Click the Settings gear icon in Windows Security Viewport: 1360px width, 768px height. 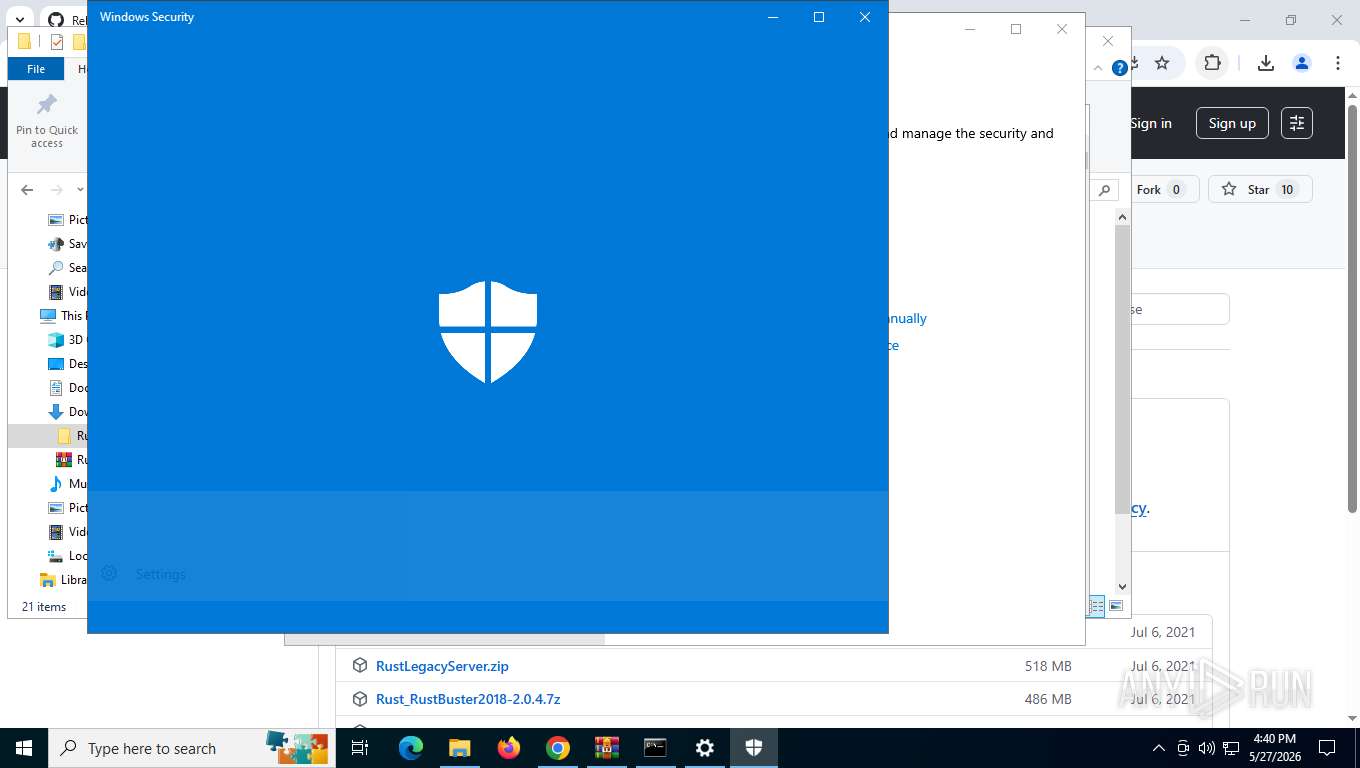coord(109,573)
